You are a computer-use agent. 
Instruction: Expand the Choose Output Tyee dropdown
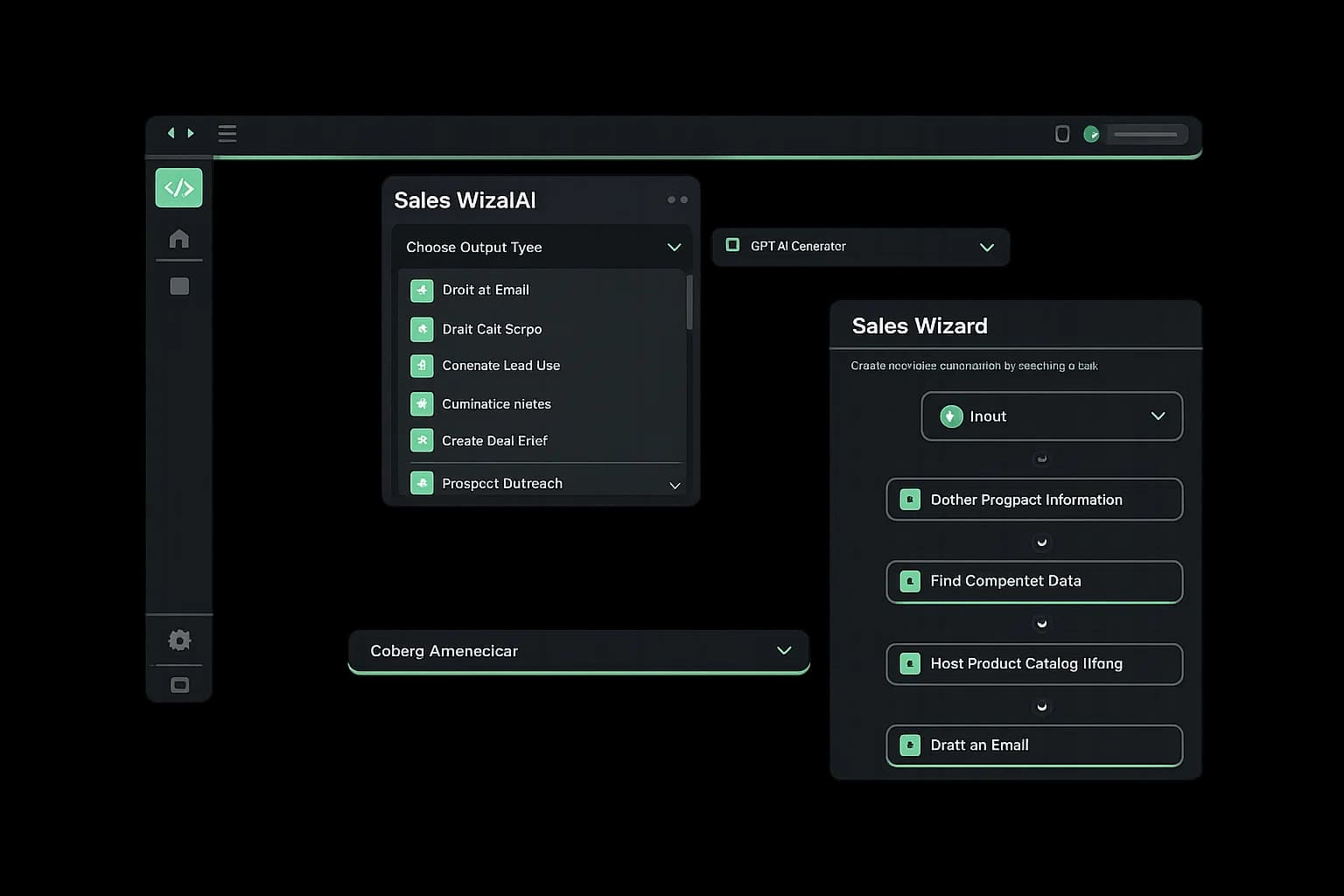pyautogui.click(x=542, y=247)
